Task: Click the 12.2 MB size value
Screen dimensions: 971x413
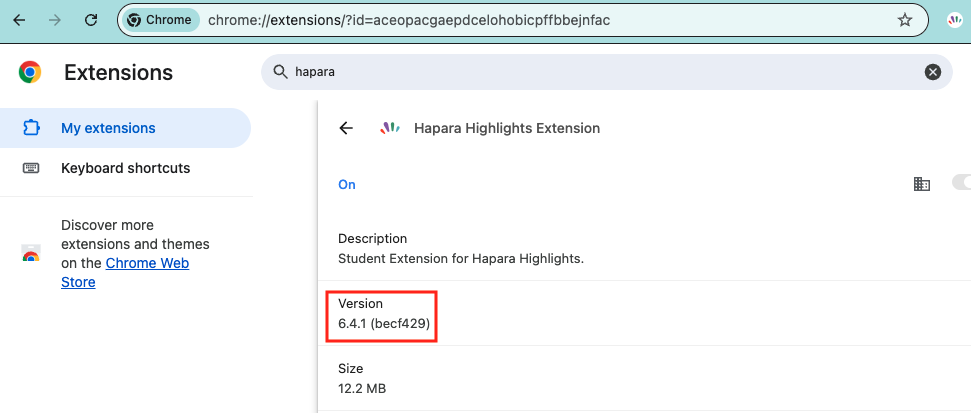Action: (x=362, y=388)
